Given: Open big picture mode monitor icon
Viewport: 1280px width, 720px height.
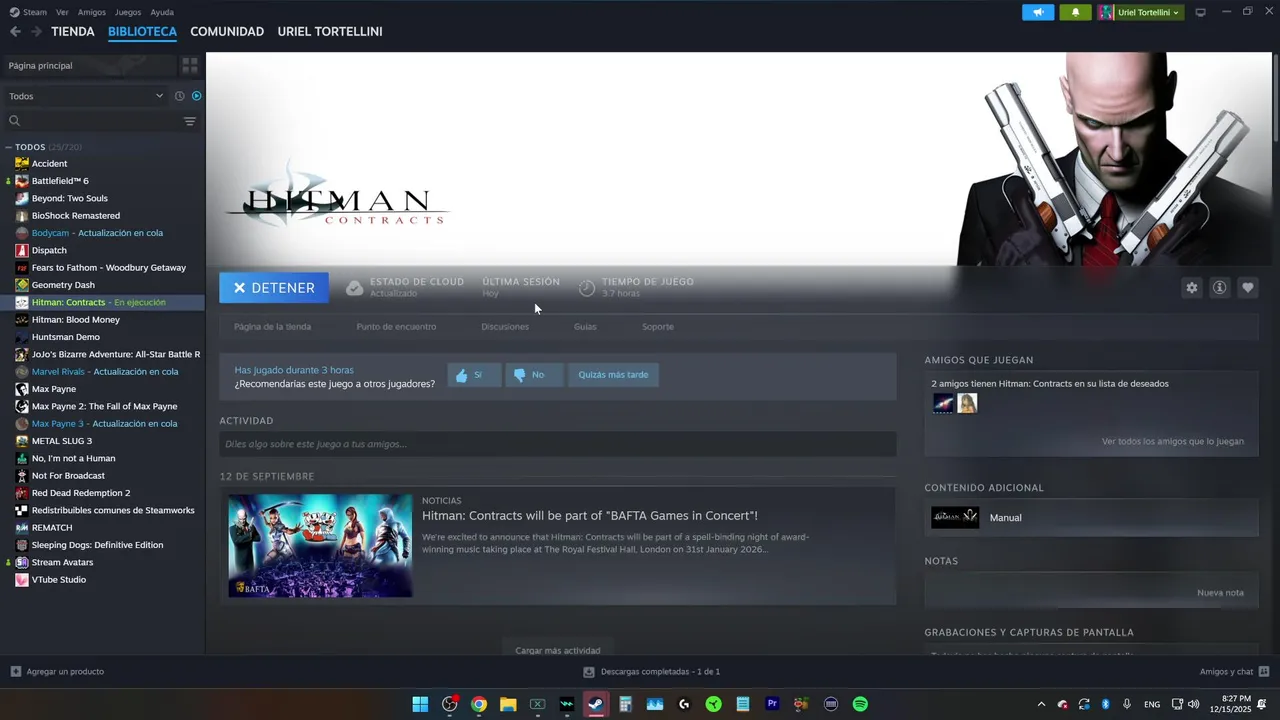Looking at the screenshot, I should click(1200, 12).
